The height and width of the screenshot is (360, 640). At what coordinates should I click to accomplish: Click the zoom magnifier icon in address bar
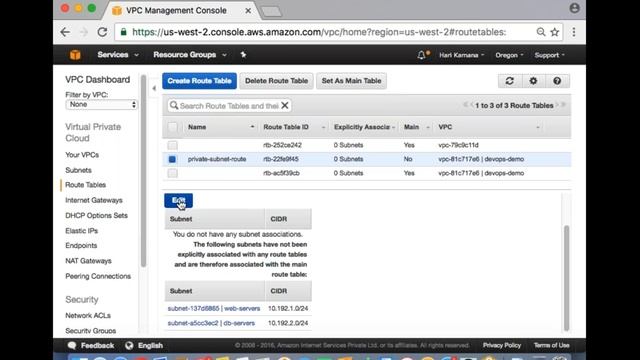click(x=541, y=32)
